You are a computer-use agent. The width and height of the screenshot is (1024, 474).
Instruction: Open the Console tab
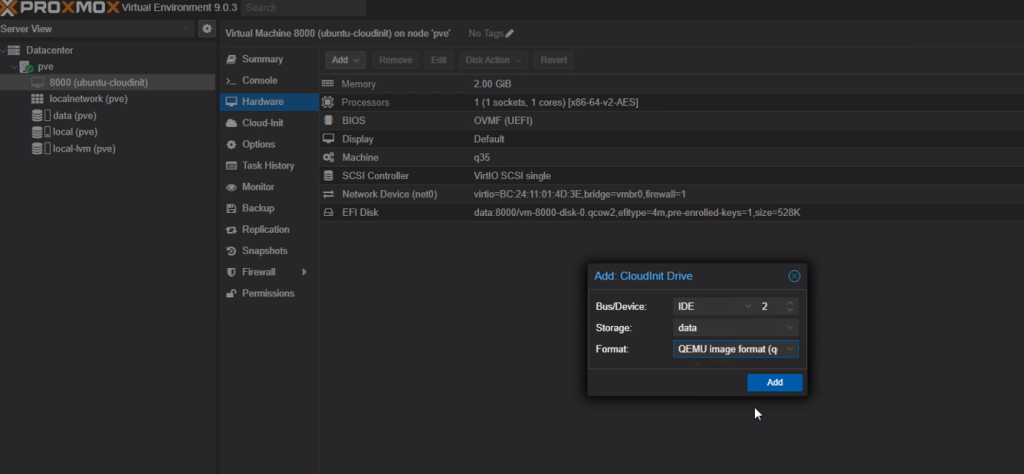259,80
